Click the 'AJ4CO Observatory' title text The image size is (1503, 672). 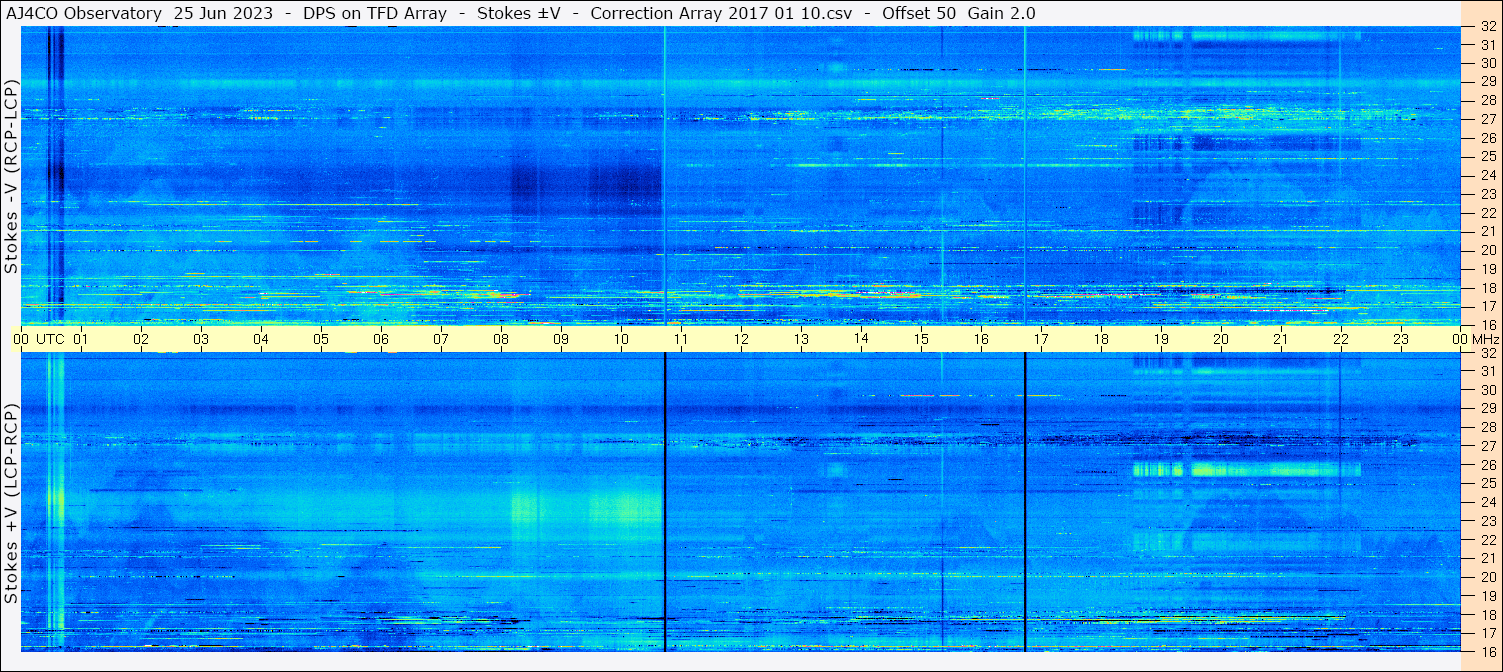click(x=83, y=13)
